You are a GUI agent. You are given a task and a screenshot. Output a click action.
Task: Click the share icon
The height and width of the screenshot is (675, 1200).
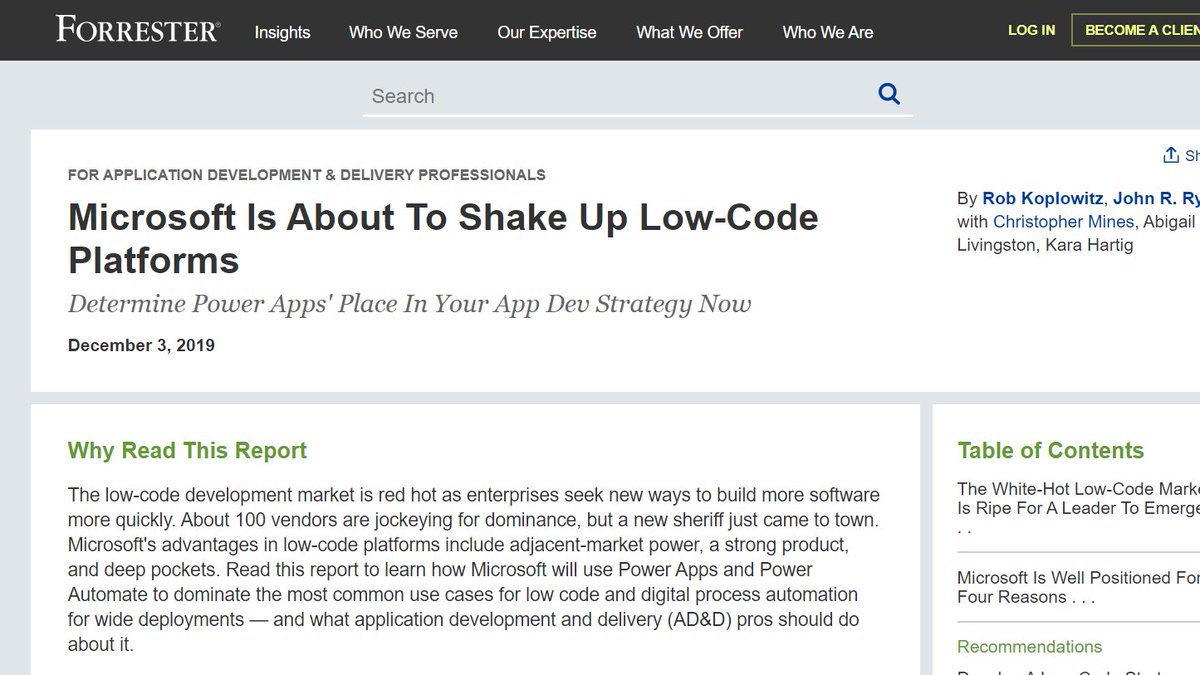point(1171,155)
